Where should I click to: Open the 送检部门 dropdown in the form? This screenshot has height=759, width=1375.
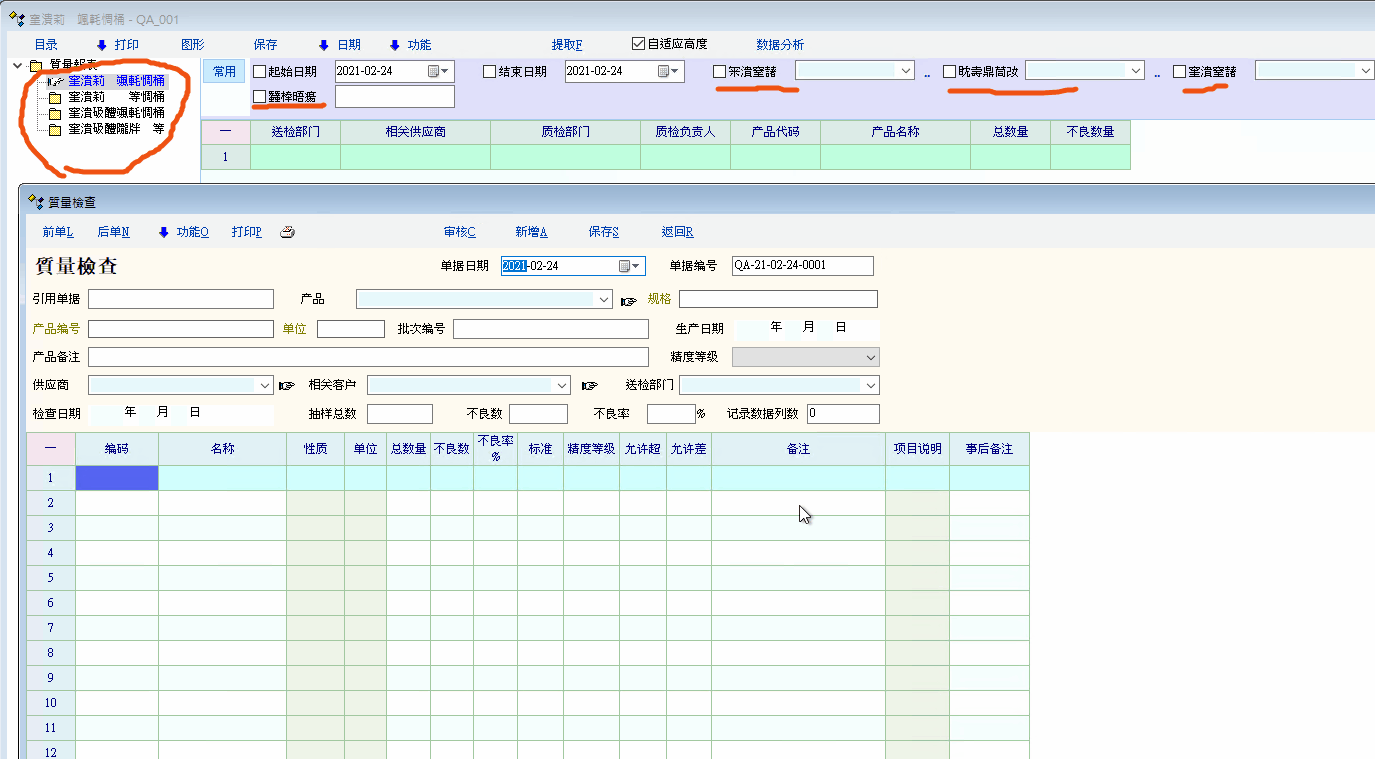click(x=871, y=386)
